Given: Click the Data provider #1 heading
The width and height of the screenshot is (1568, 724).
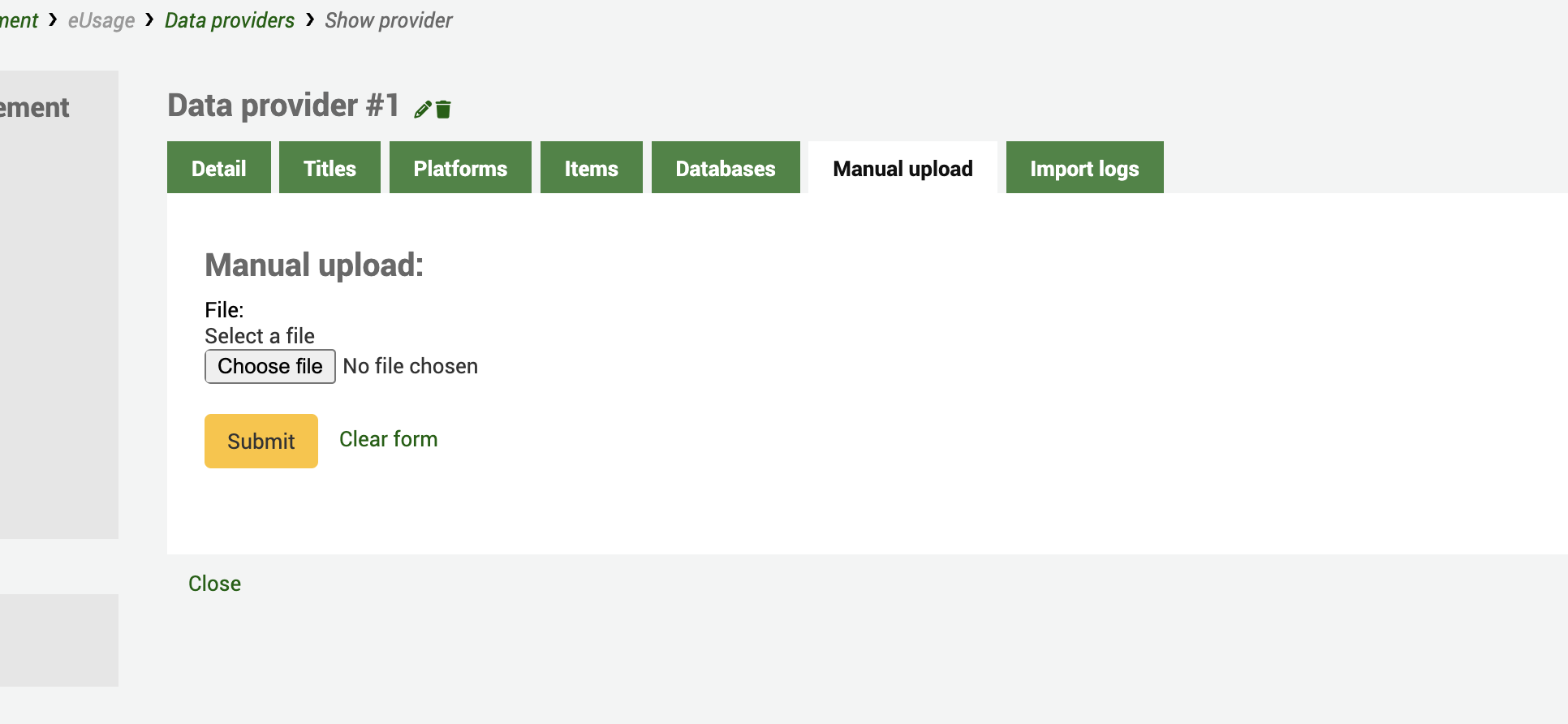Looking at the screenshot, I should click(x=283, y=106).
